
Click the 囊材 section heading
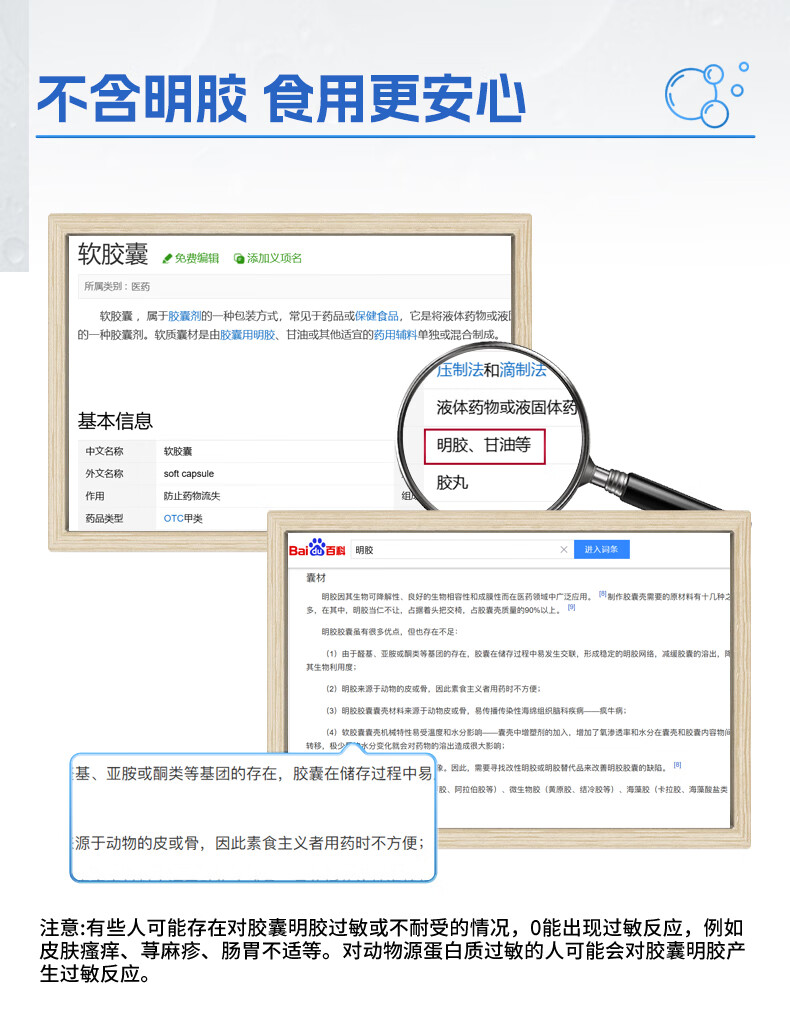click(316, 578)
